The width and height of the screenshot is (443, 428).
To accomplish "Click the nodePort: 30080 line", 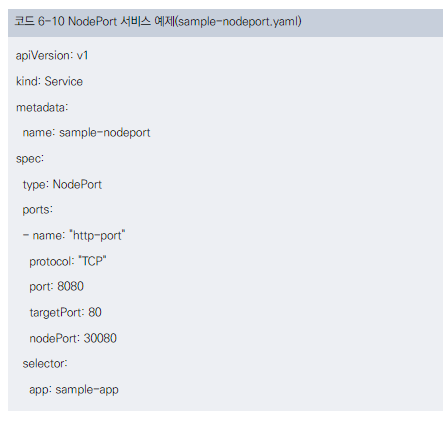I will [x=73, y=338].
